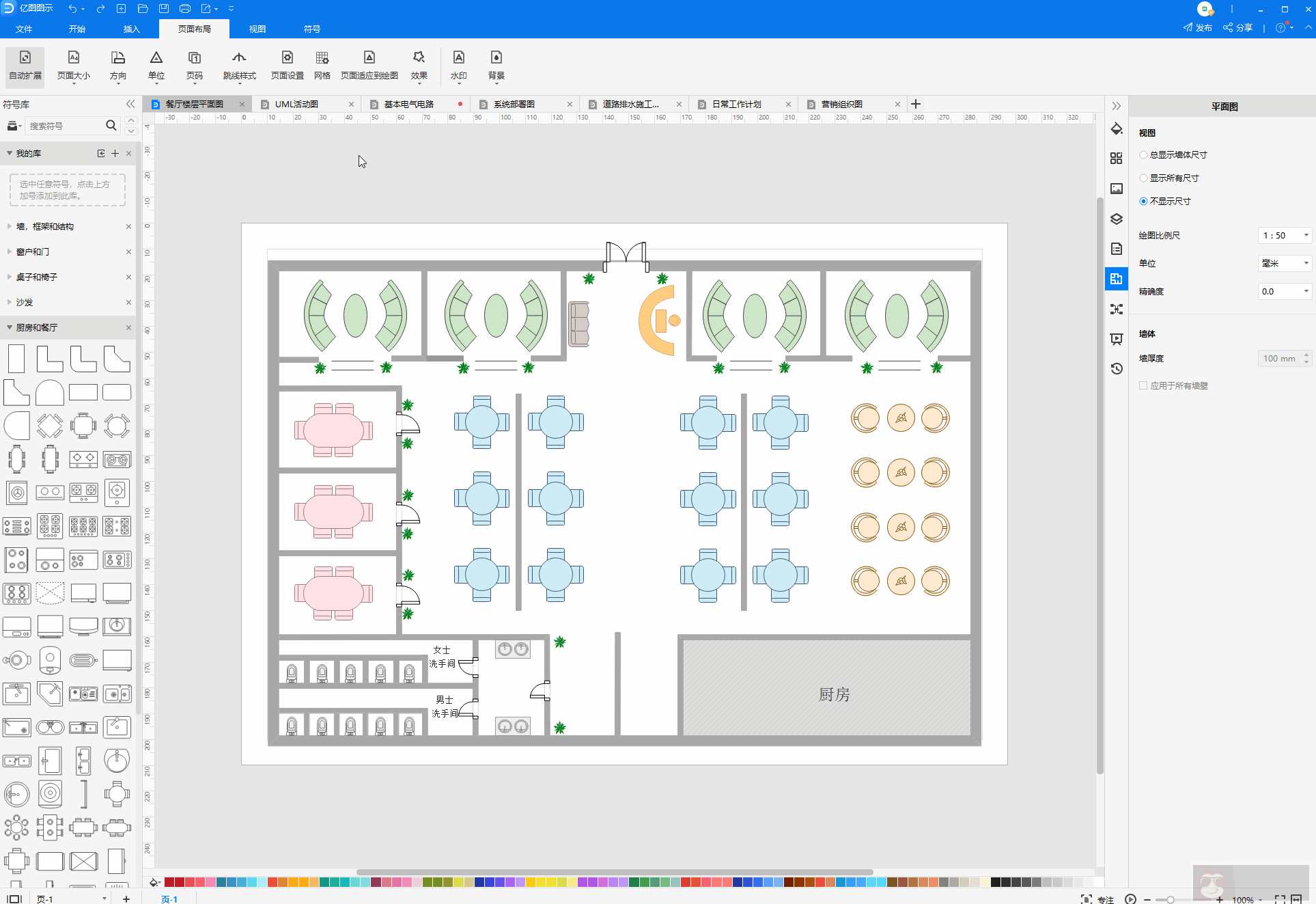
Task: Open the Layers panel icon in right sidebar
Action: [x=1117, y=219]
